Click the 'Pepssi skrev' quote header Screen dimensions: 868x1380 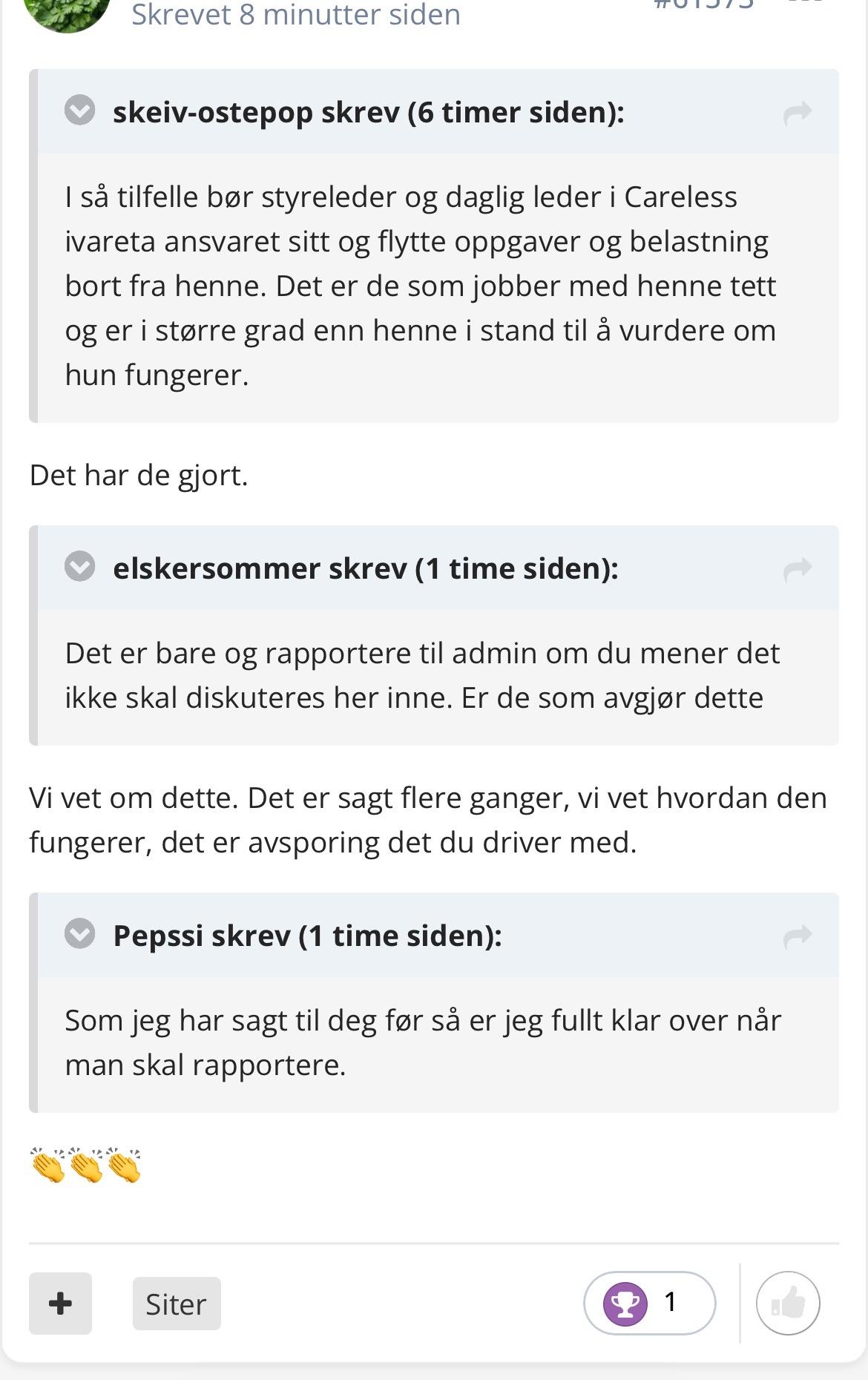pyautogui.click(x=307, y=936)
